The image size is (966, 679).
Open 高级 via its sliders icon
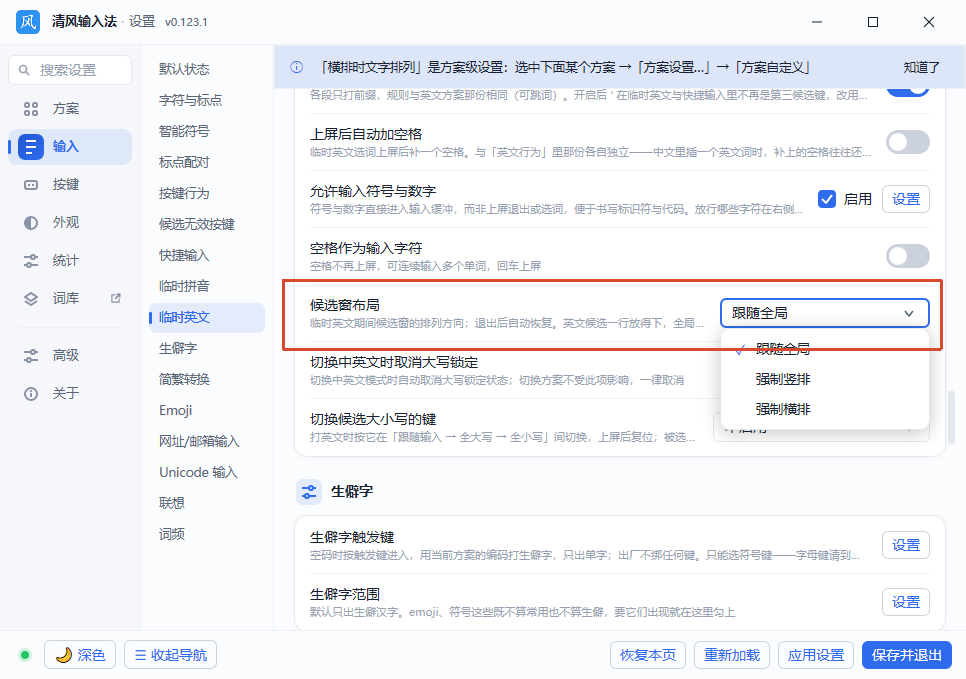[31, 356]
